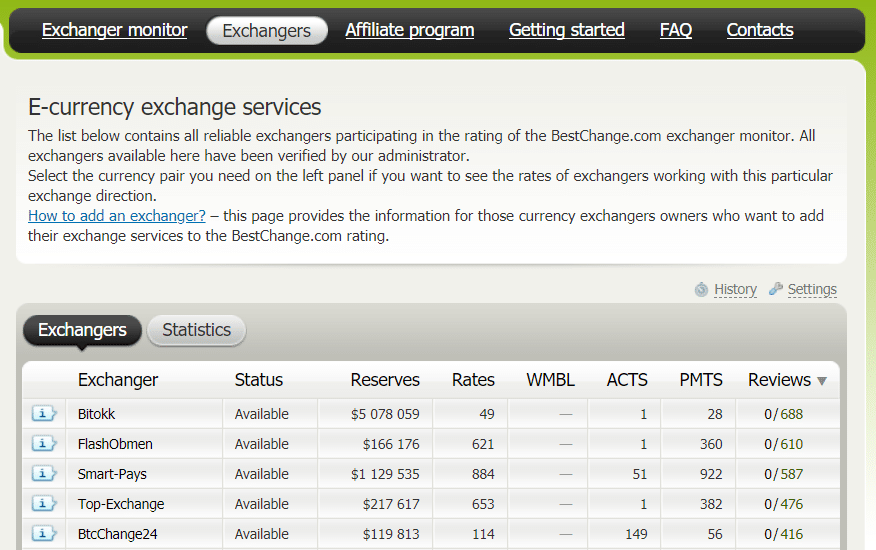
Task: Open the History link
Action: (735, 290)
